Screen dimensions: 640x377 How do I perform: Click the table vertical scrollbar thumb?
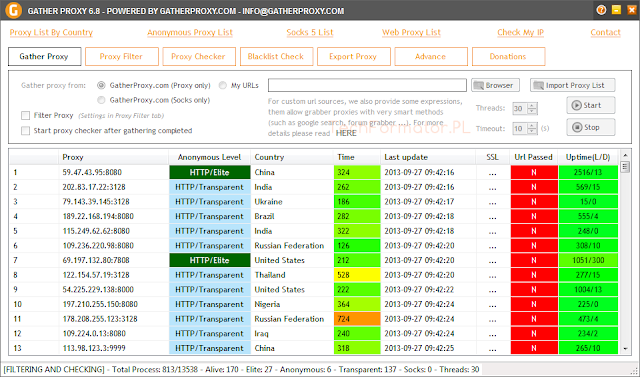click(x=625, y=166)
